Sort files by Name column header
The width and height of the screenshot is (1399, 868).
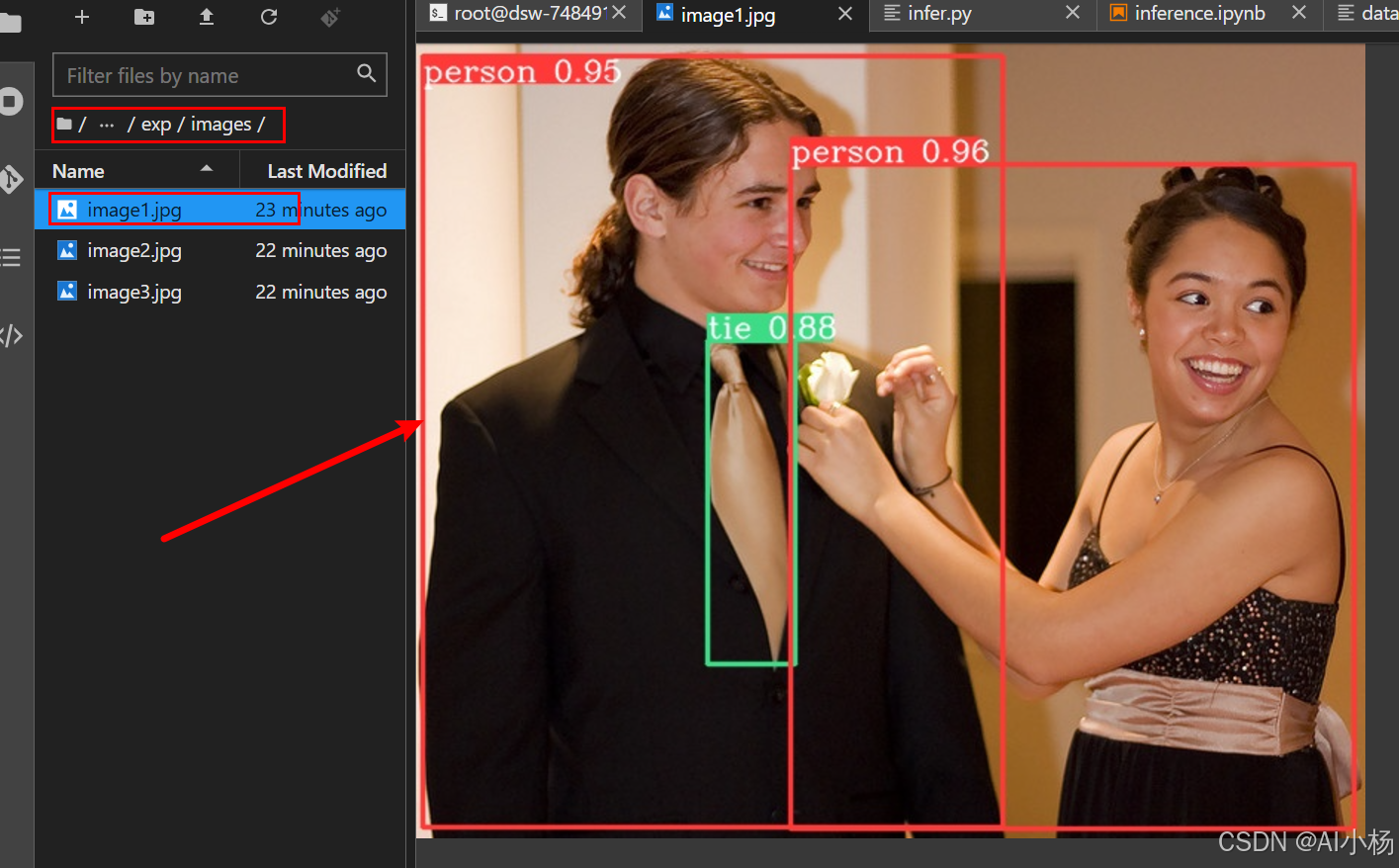click(x=79, y=171)
